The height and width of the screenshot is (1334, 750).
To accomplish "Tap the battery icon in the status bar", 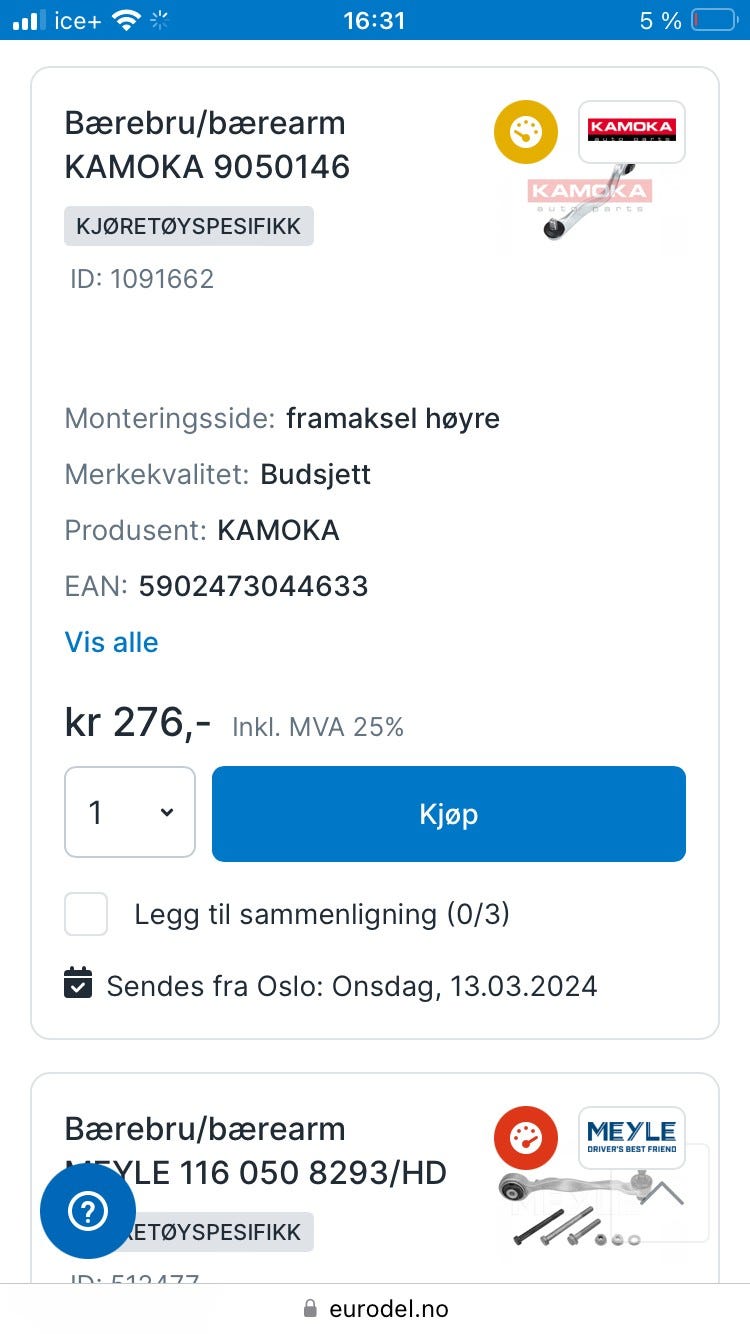I will click(x=713, y=20).
